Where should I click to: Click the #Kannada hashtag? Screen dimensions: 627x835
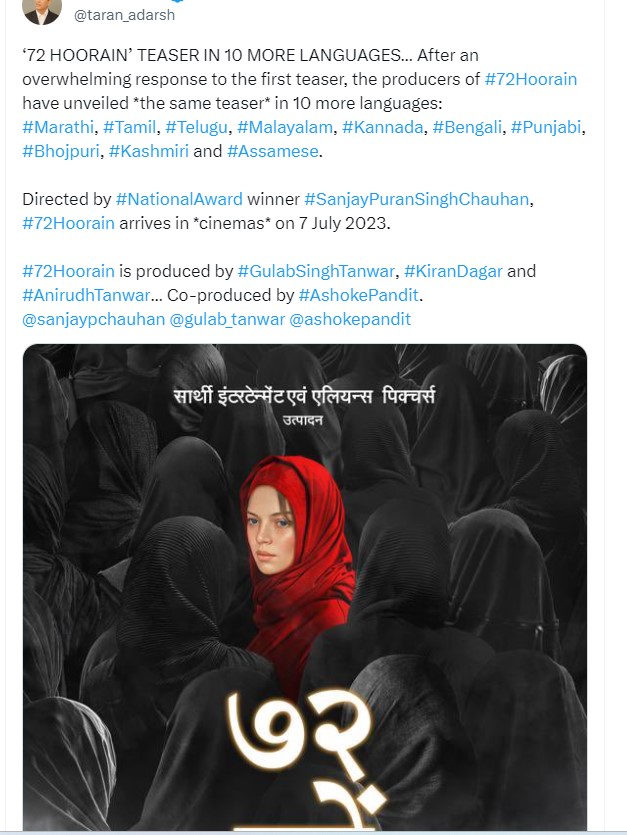[x=382, y=127]
